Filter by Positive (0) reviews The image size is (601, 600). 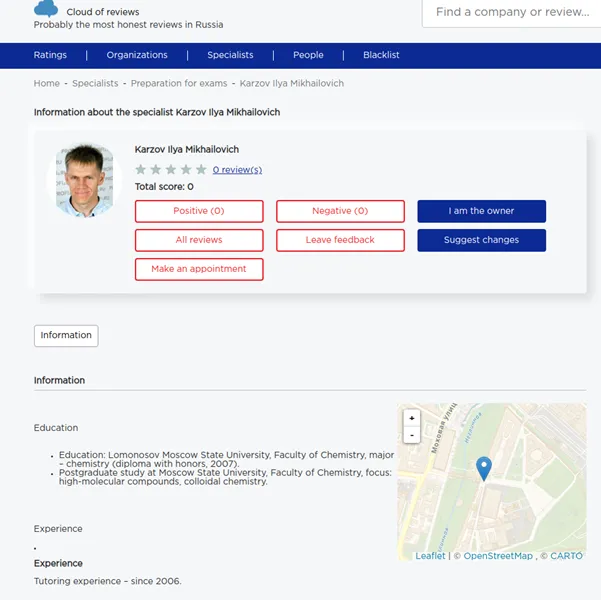pos(199,211)
